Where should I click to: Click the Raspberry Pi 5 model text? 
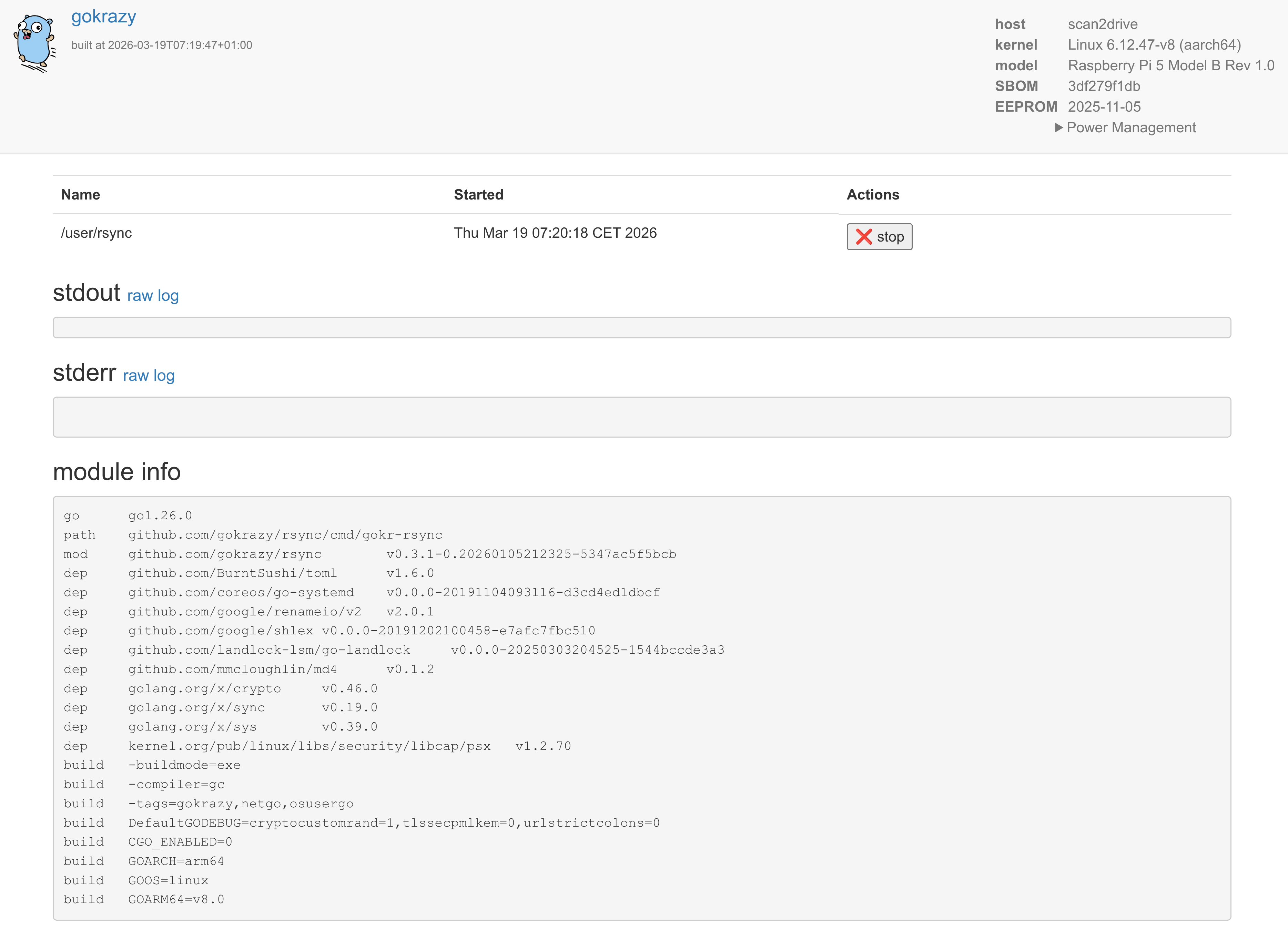pos(1171,66)
